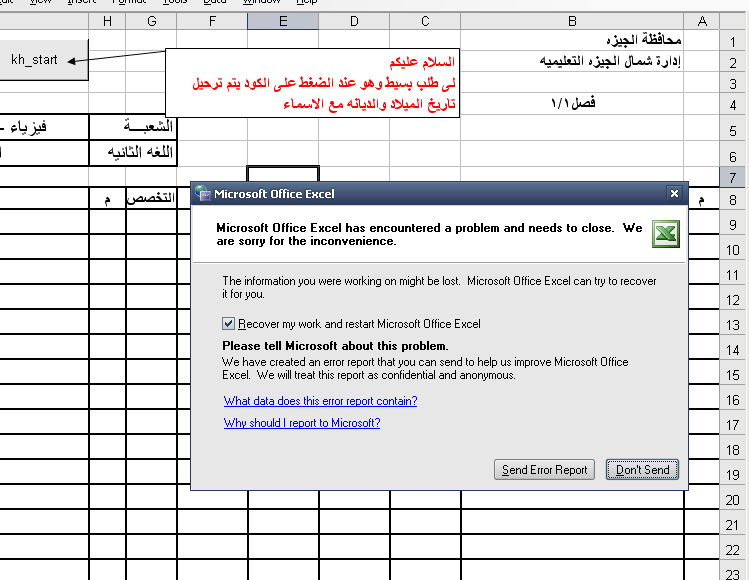The height and width of the screenshot is (580, 749).
Task: Click the Don't Send button
Action: pos(642,470)
